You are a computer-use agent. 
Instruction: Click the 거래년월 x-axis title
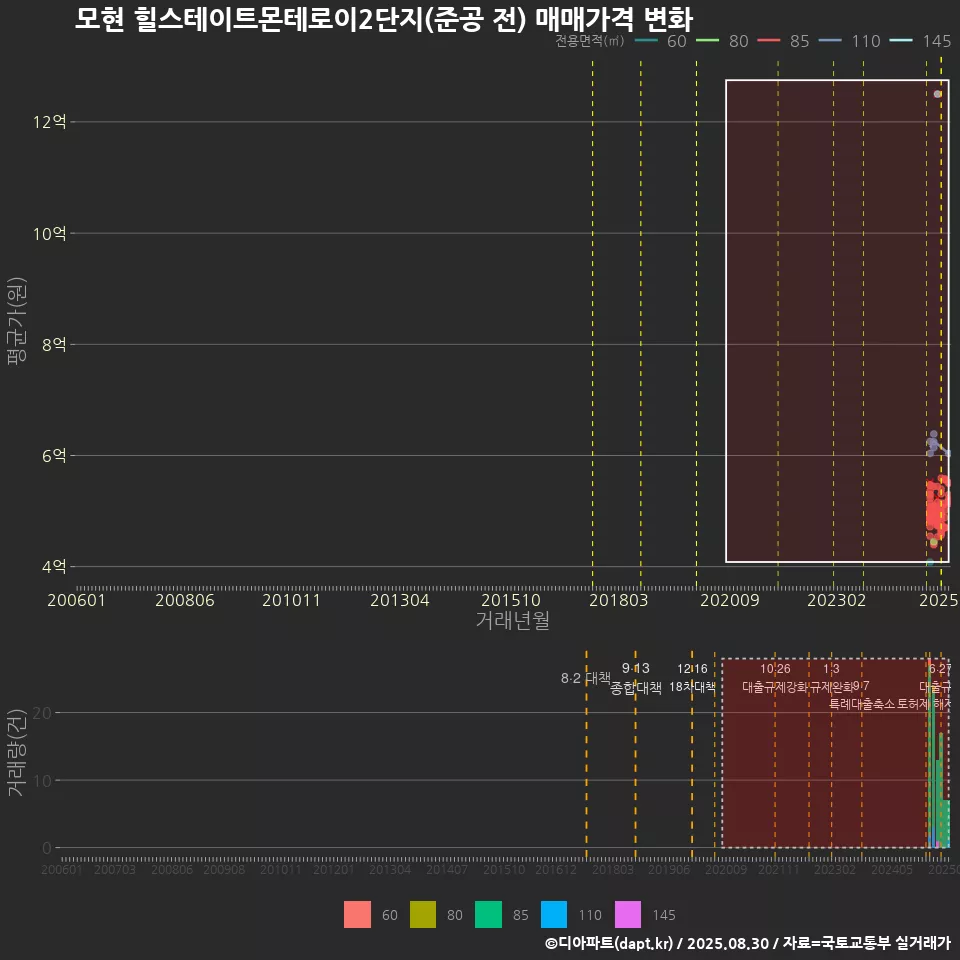tap(512, 620)
